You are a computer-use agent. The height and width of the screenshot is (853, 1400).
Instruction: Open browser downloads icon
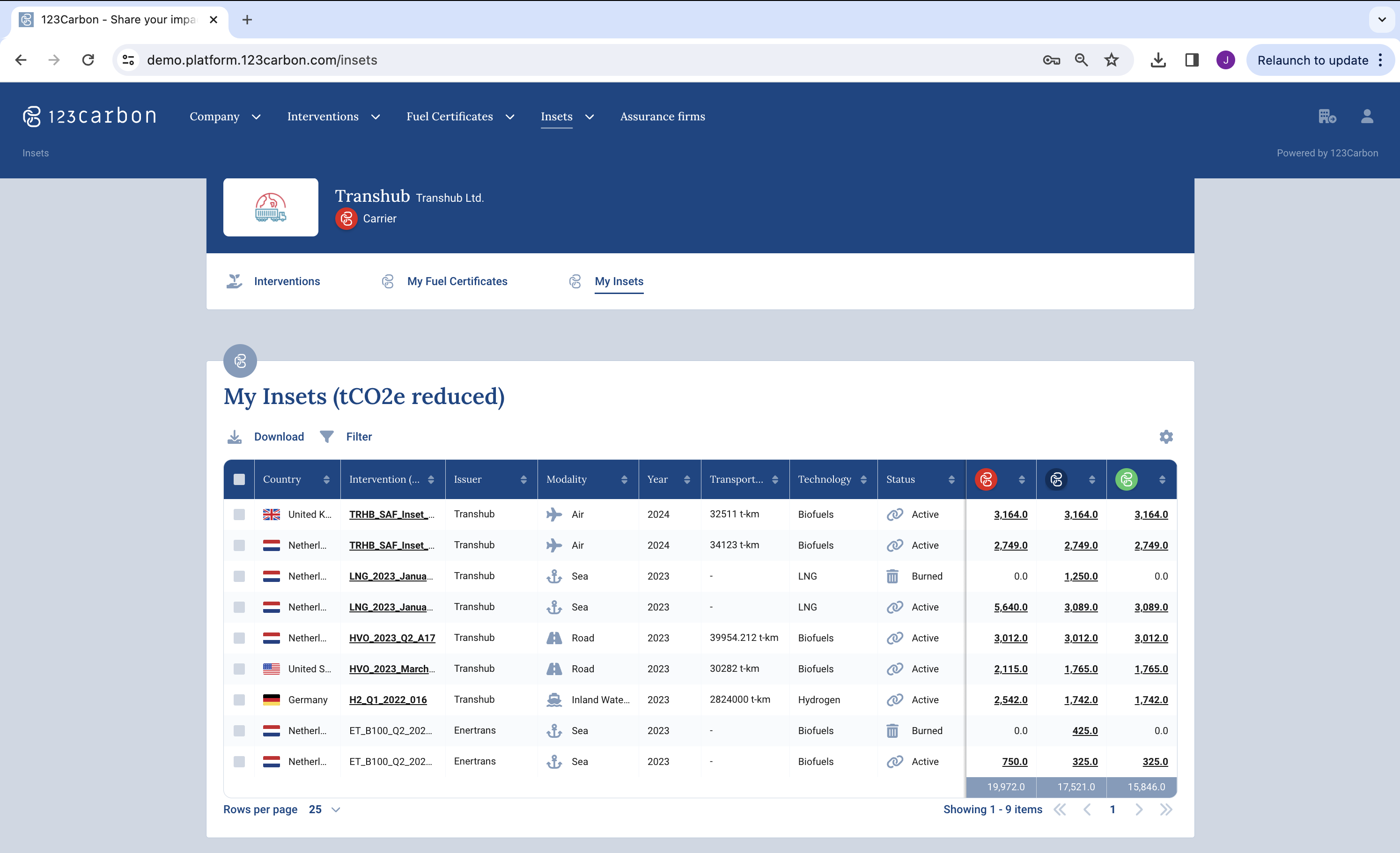tap(1158, 59)
